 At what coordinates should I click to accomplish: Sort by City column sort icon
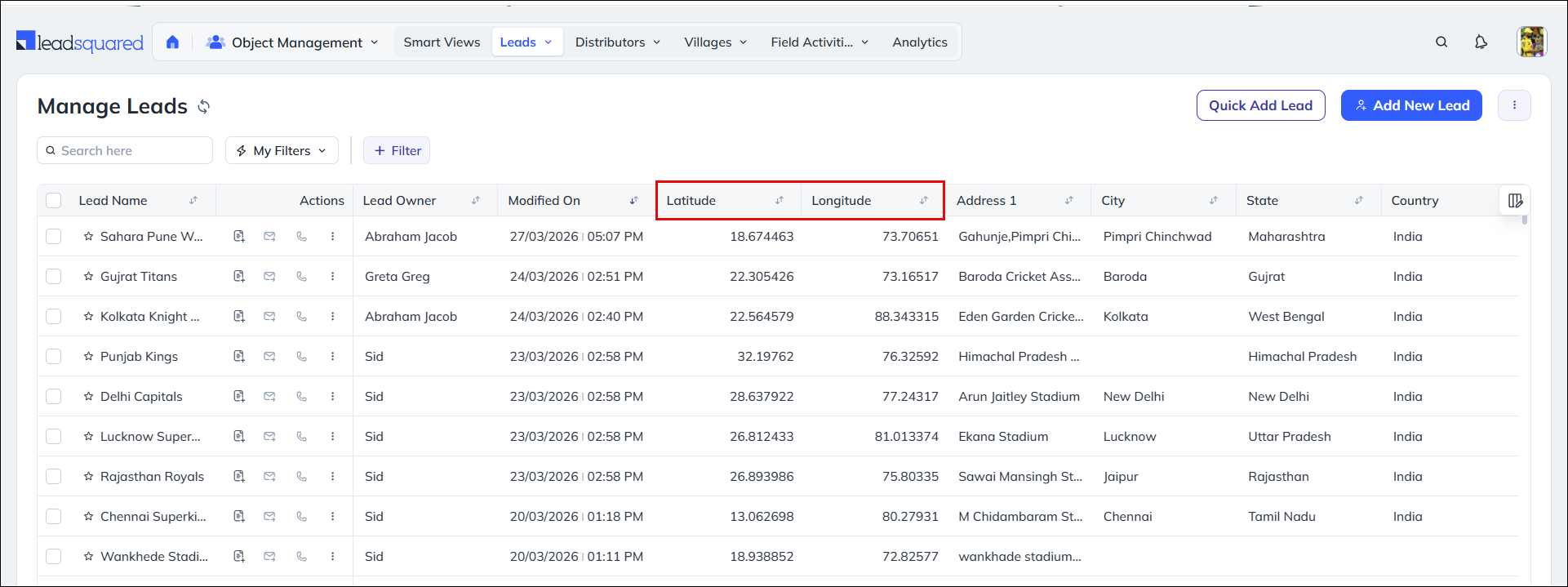tap(1214, 201)
